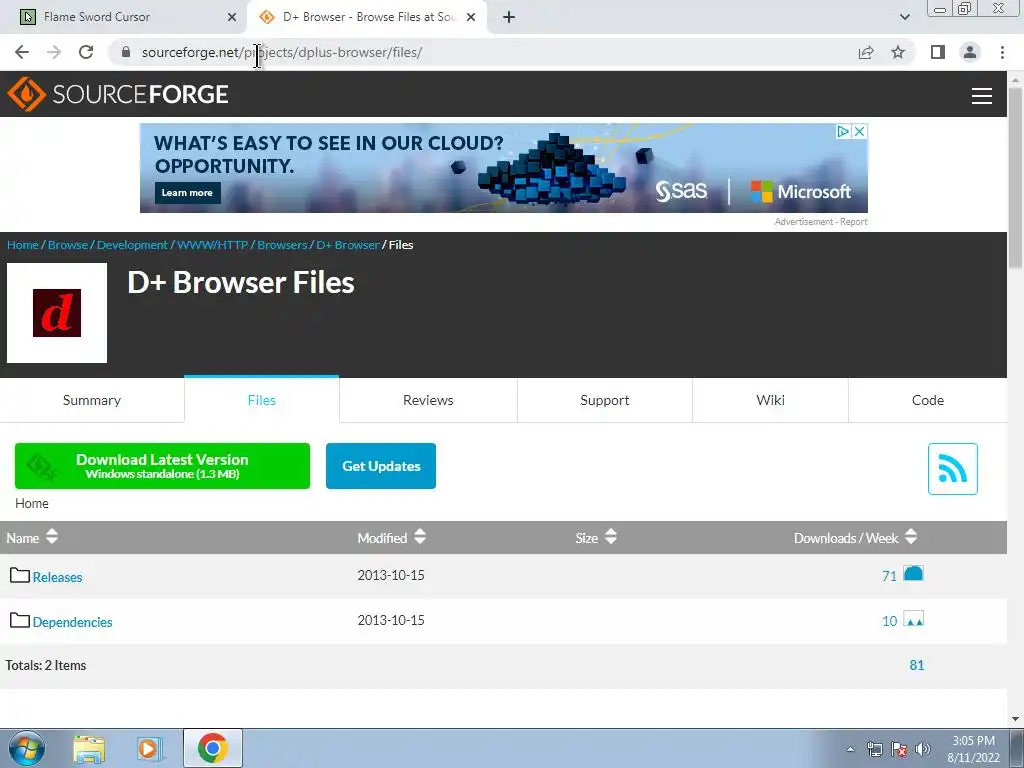Sort by Modified column arrows
1024x768 pixels.
click(x=420, y=537)
